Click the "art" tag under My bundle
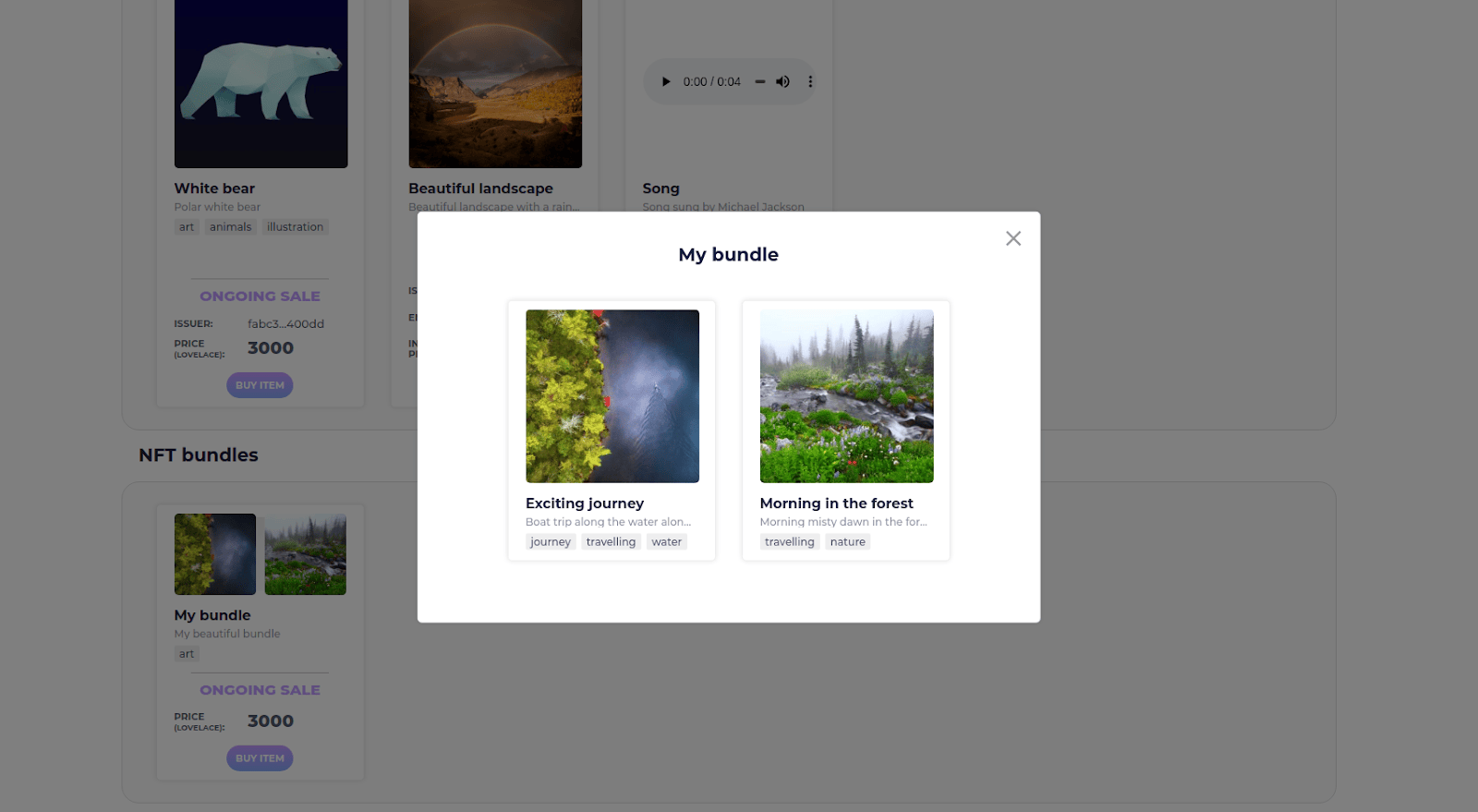Viewport: 1478px width, 812px height. 187,654
